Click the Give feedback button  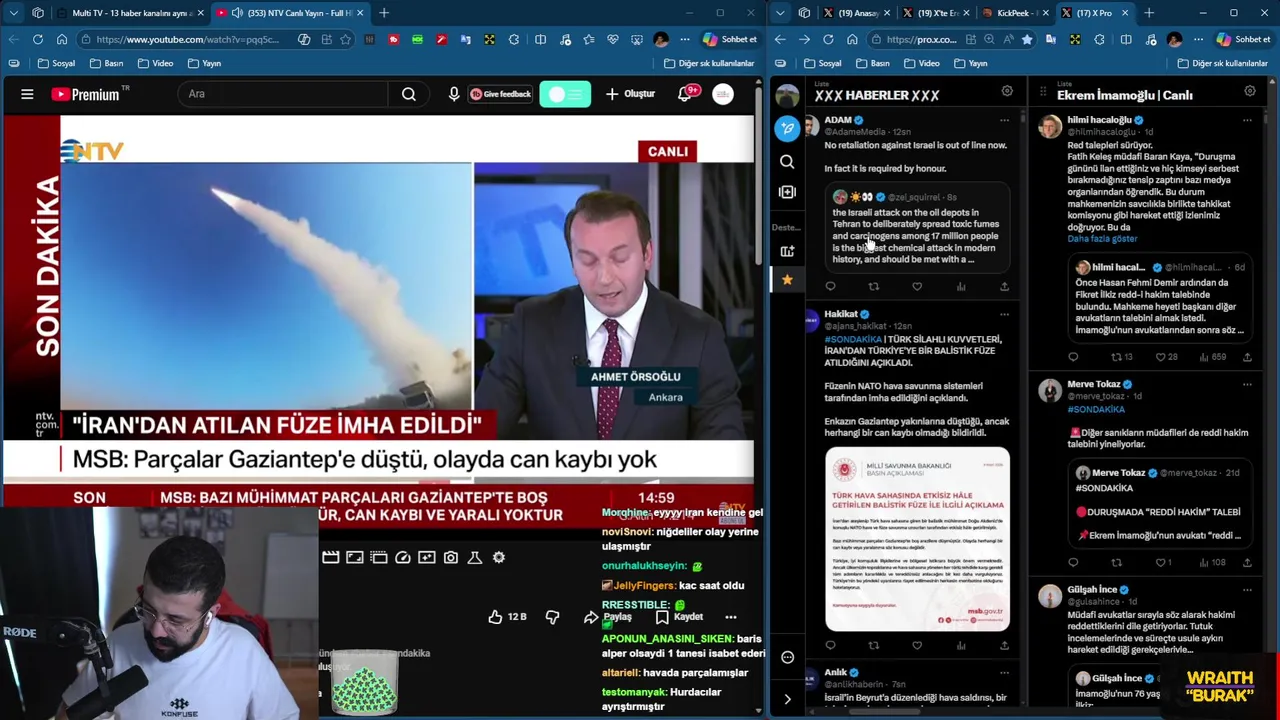[x=501, y=94]
